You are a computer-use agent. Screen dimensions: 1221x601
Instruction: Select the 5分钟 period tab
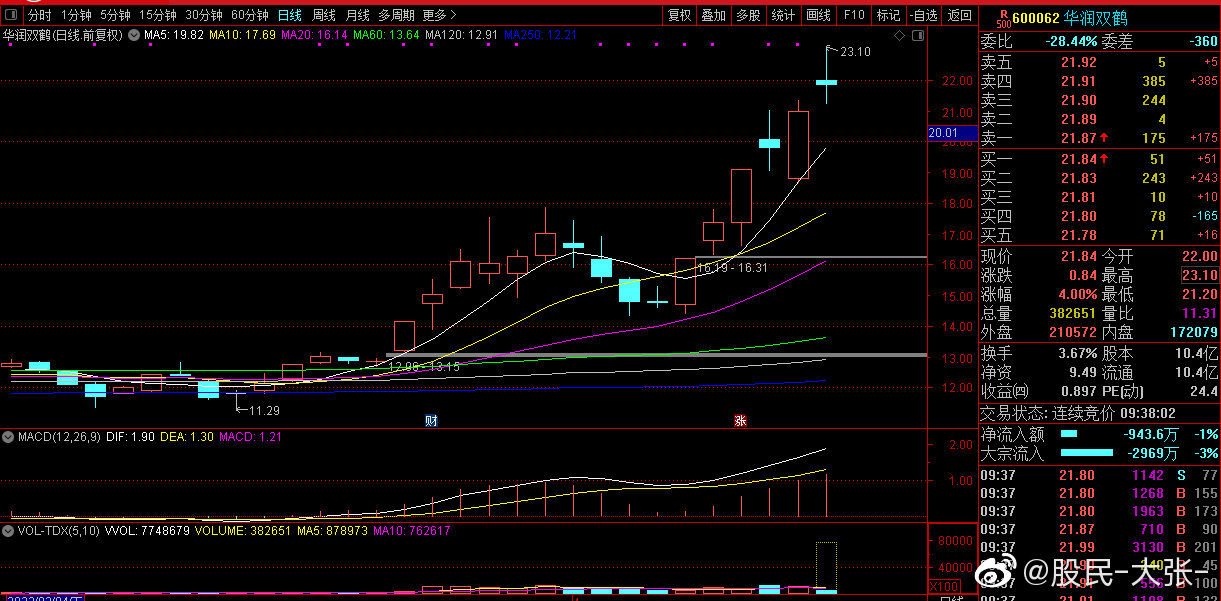pos(115,15)
